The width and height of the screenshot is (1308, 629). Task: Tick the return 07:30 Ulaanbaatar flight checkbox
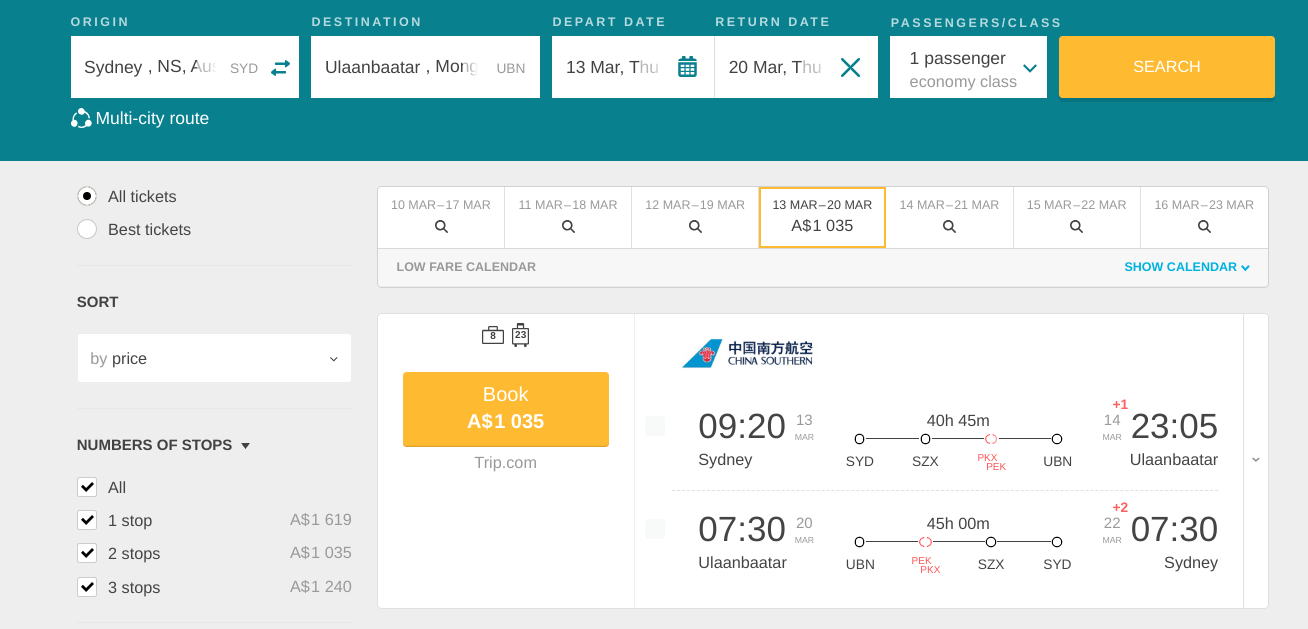[x=655, y=529]
